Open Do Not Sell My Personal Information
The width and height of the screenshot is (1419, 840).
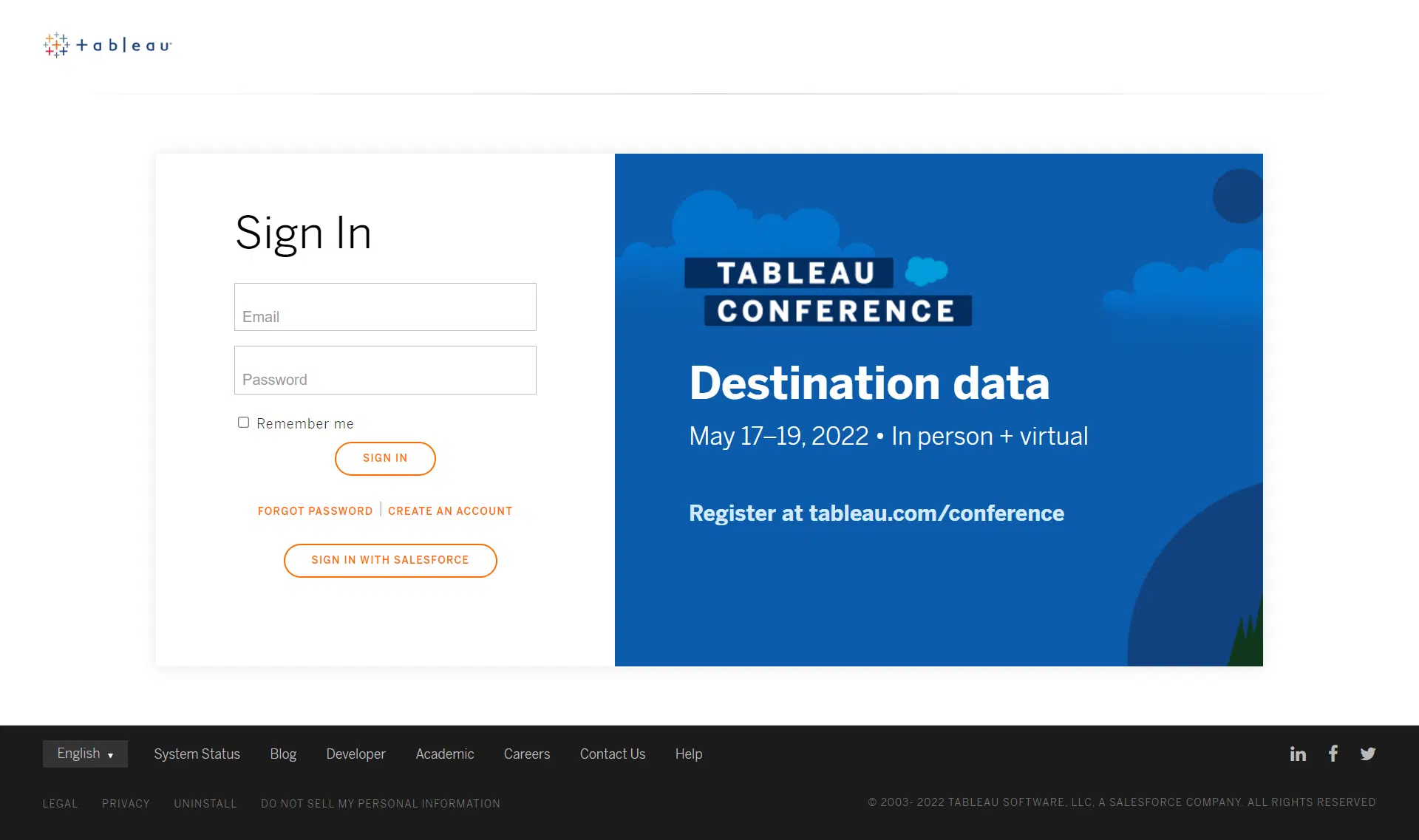pos(381,804)
